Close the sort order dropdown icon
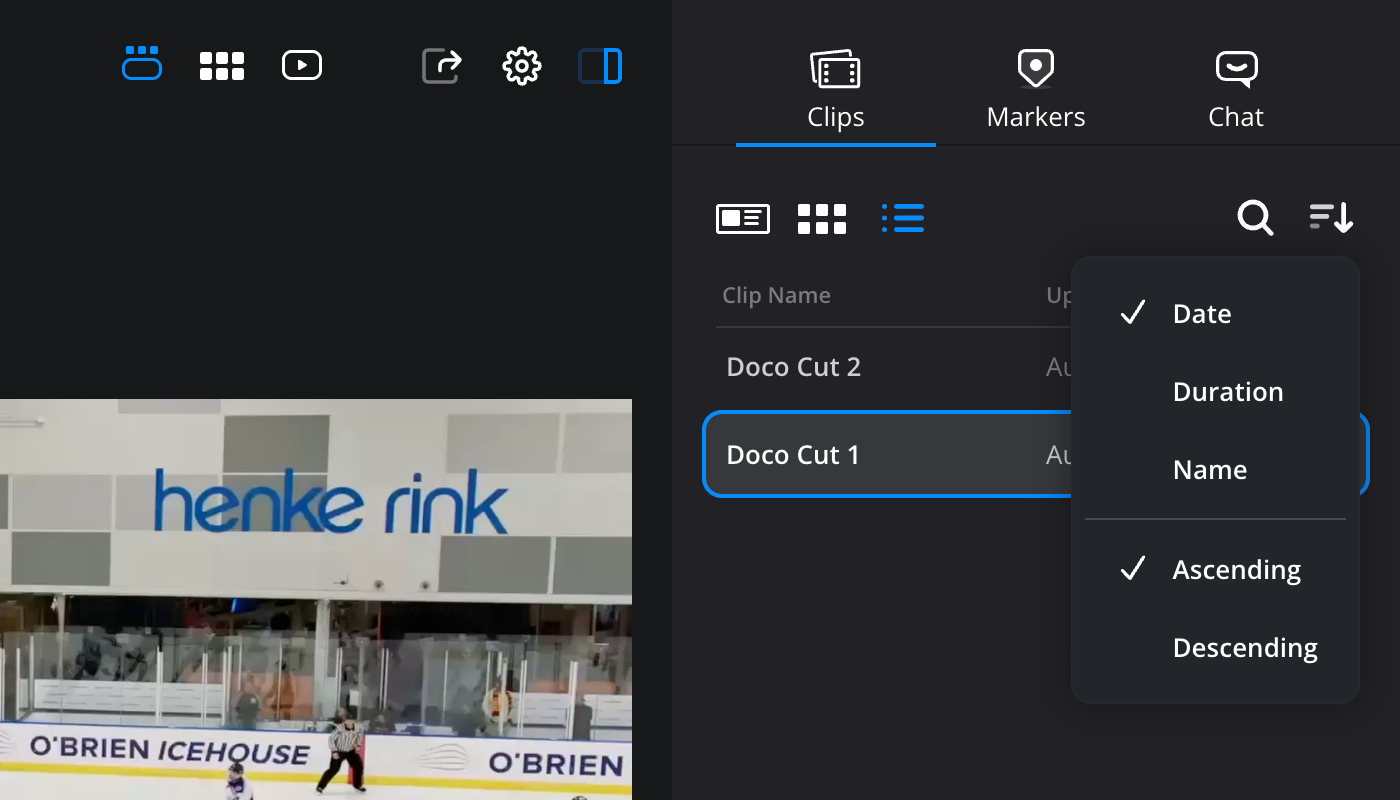This screenshot has width=1400, height=800. coord(1331,217)
